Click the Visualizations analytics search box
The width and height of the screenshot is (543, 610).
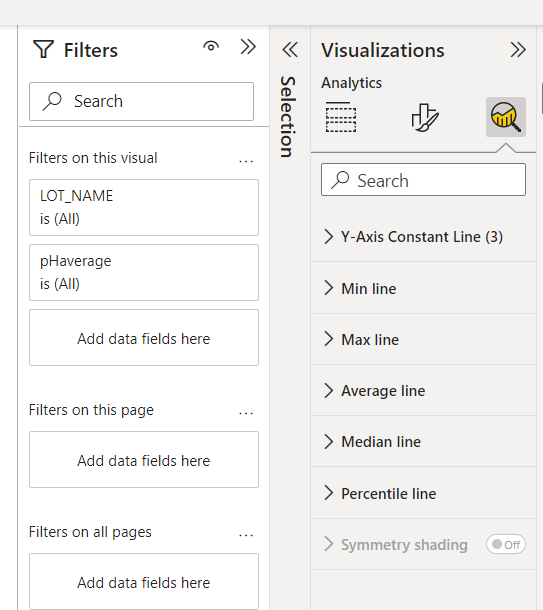click(423, 180)
